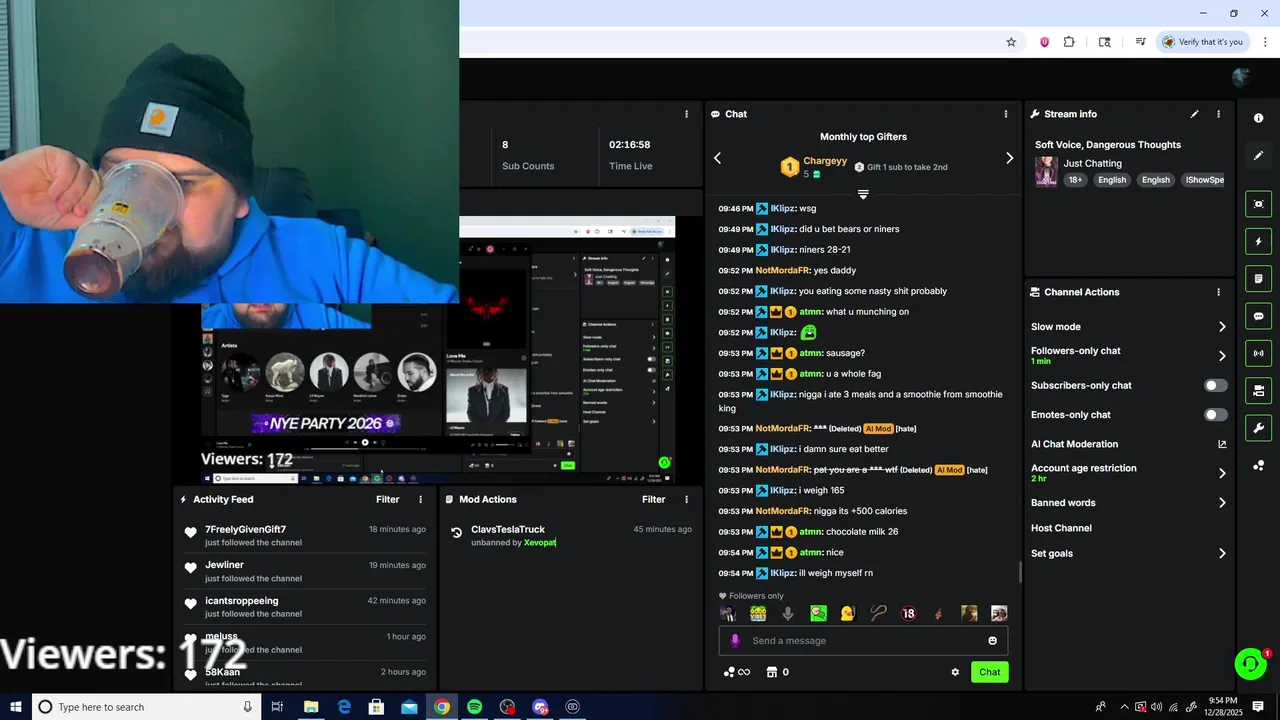
Task: Expand Slow mode options
Action: (x=1221, y=327)
